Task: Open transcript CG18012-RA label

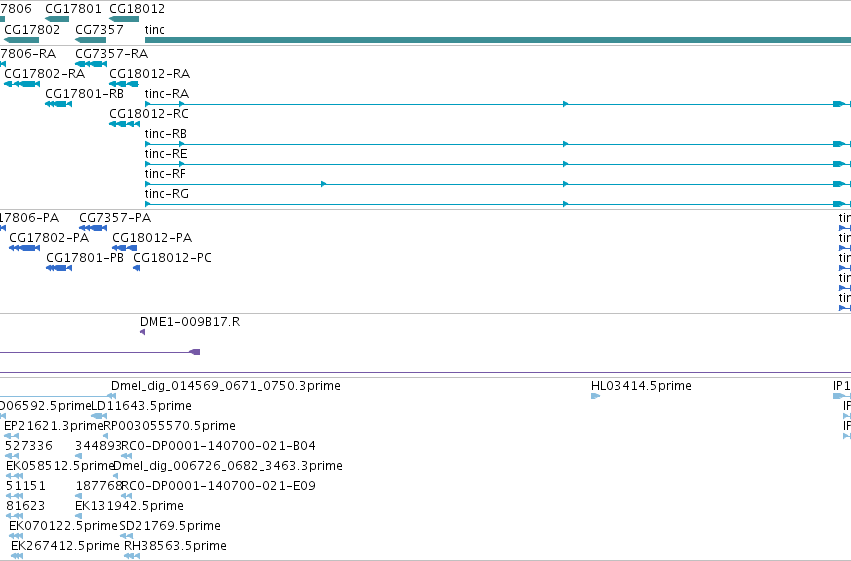Action: pos(149,74)
